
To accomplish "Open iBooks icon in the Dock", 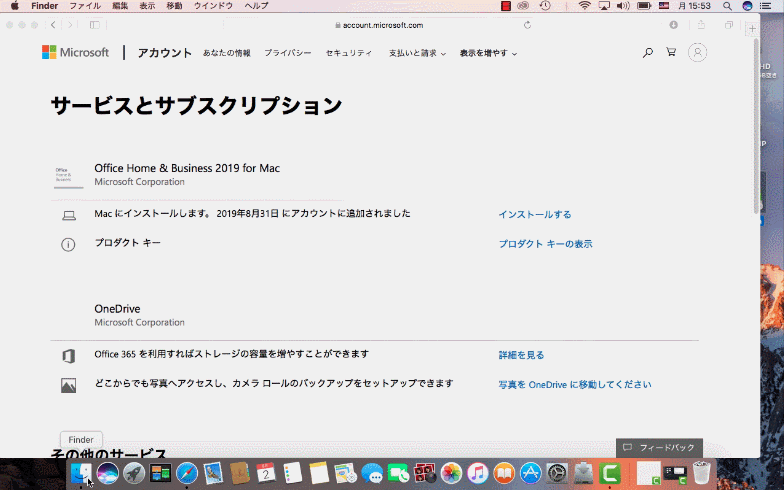I will 504,472.
